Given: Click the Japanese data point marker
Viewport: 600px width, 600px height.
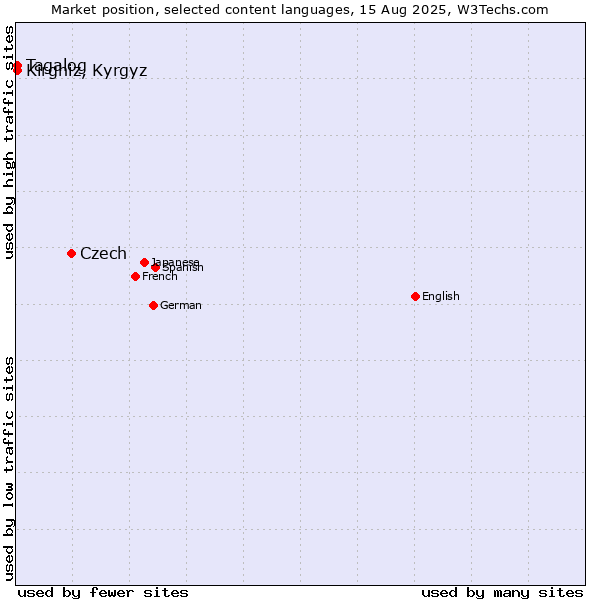Looking at the screenshot, I should coord(144,262).
